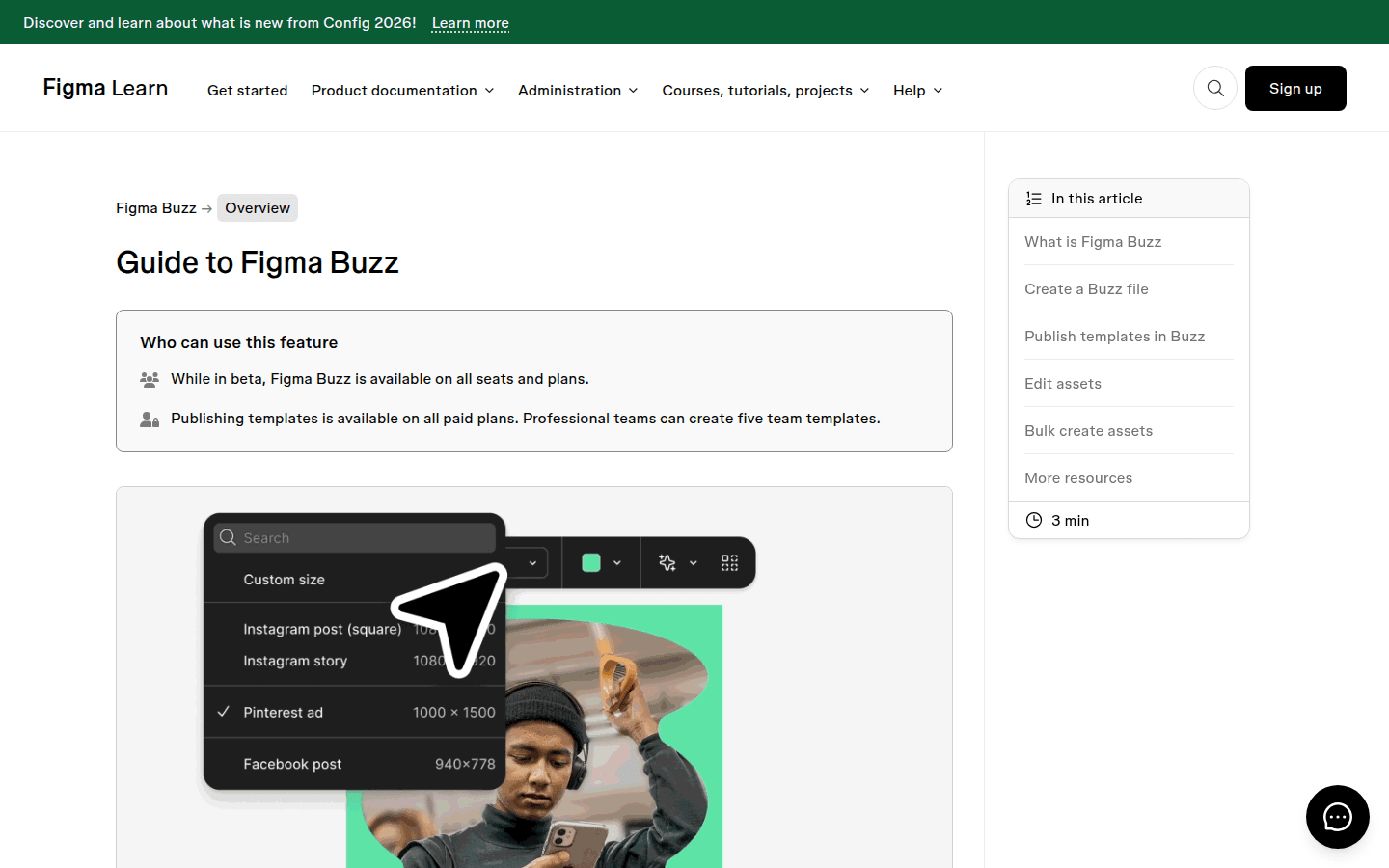This screenshot has height=868, width=1389.
Task: Go to Figma Learn home logo
Action: (105, 88)
